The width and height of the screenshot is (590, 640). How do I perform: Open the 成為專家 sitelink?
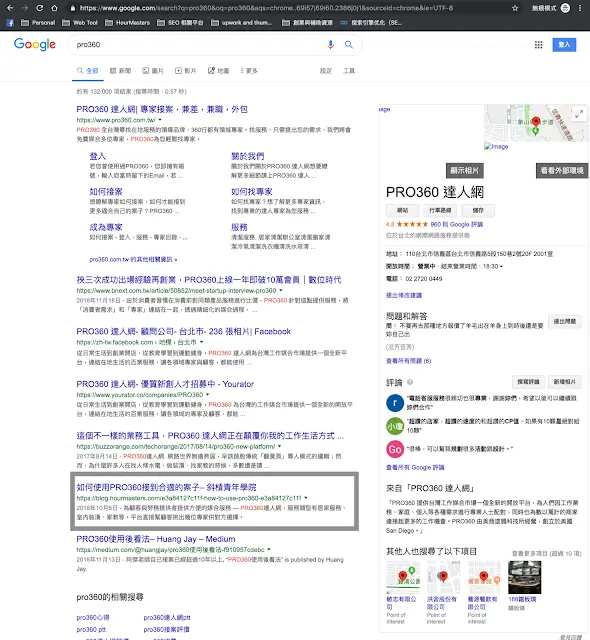coord(106,227)
